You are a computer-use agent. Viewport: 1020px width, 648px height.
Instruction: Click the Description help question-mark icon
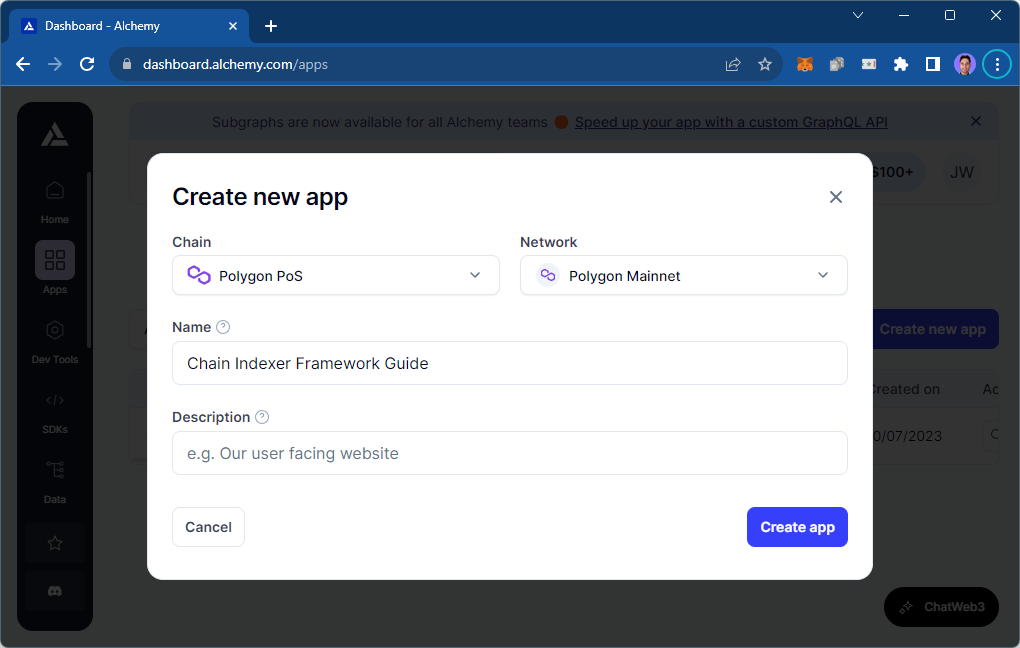click(262, 417)
